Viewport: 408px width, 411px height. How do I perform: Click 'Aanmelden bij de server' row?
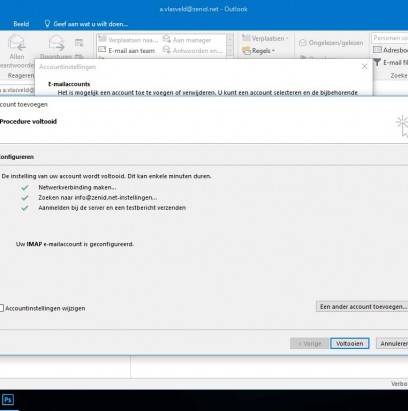coord(112,208)
